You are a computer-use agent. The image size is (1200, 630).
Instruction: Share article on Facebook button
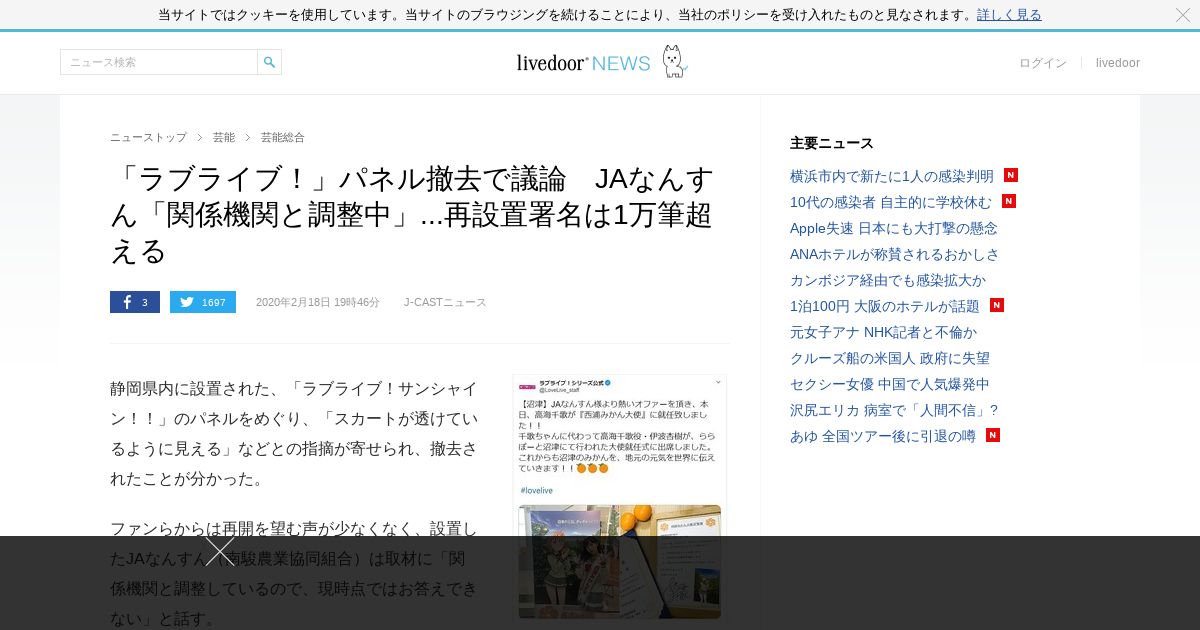pyautogui.click(x=135, y=302)
